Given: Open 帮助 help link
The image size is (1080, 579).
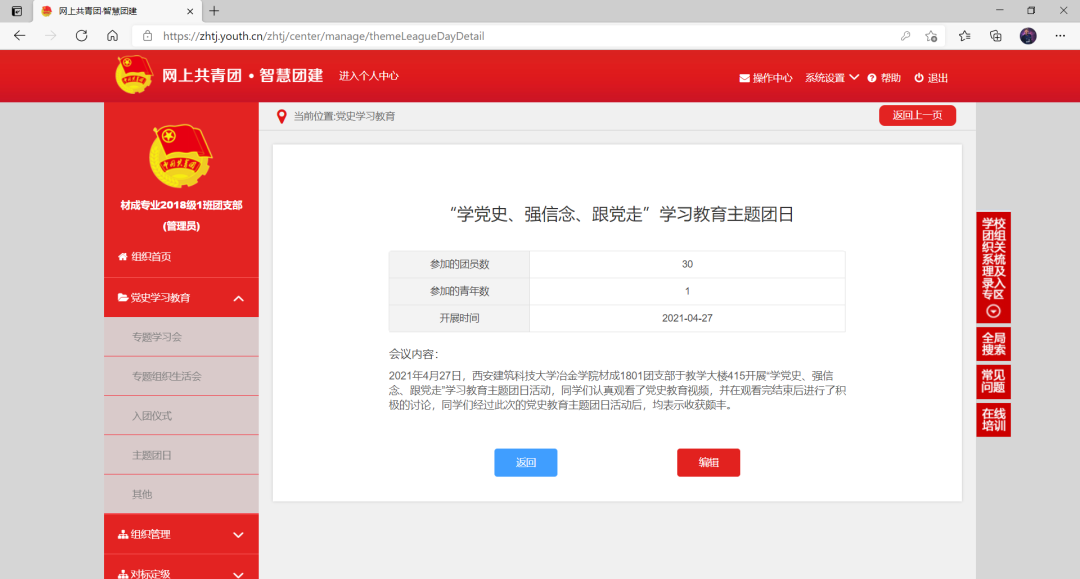Looking at the screenshot, I should point(884,78).
